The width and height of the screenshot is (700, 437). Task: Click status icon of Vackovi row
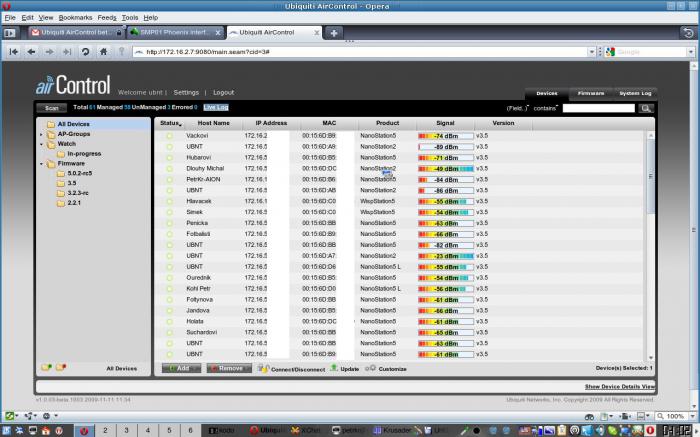(169, 136)
